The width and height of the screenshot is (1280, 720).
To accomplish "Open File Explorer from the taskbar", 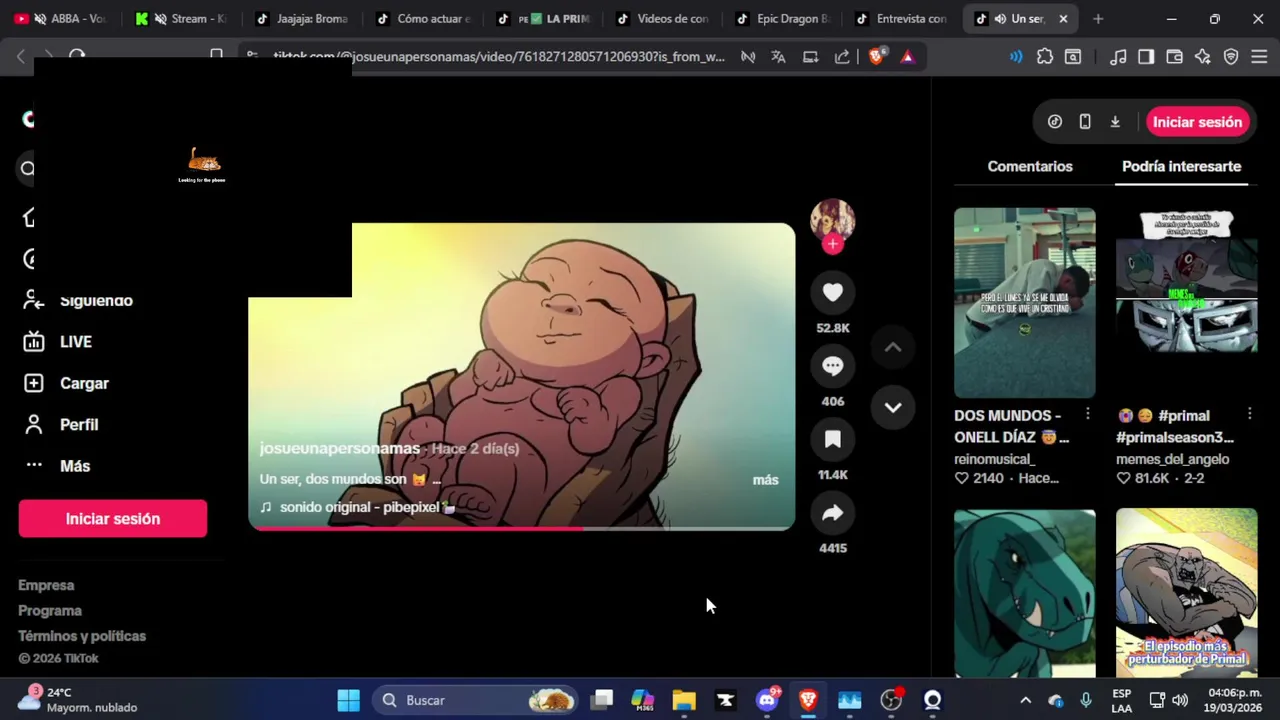I will pos(684,700).
